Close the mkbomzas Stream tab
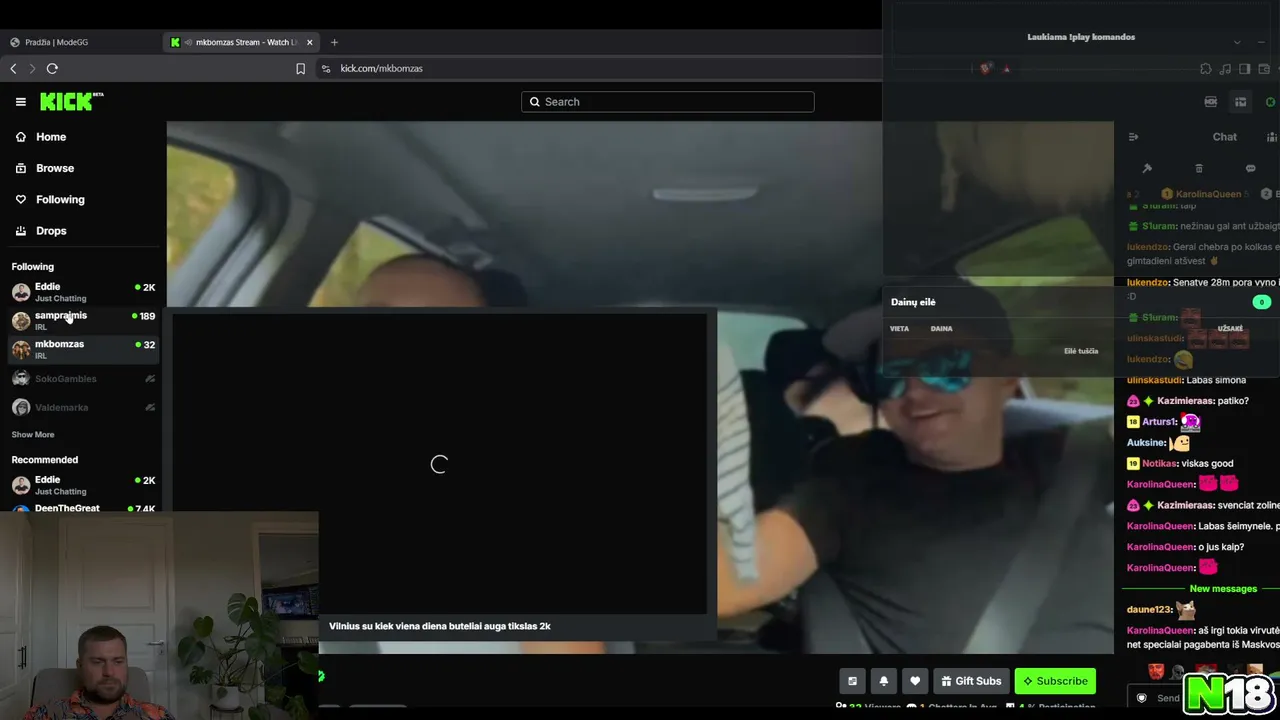 (x=310, y=42)
